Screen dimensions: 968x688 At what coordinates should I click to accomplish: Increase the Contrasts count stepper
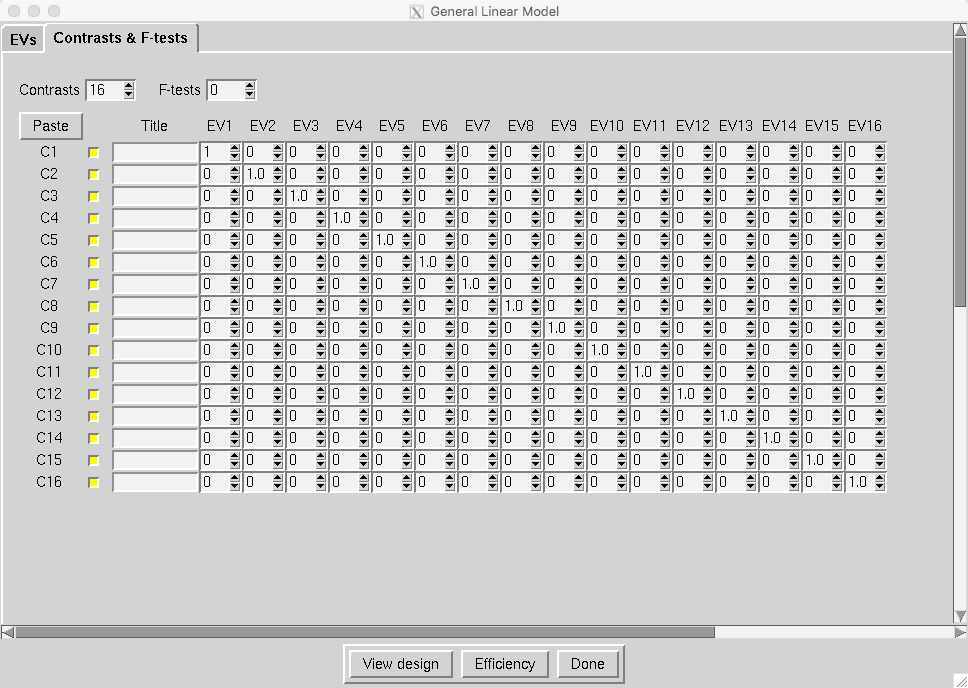128,86
